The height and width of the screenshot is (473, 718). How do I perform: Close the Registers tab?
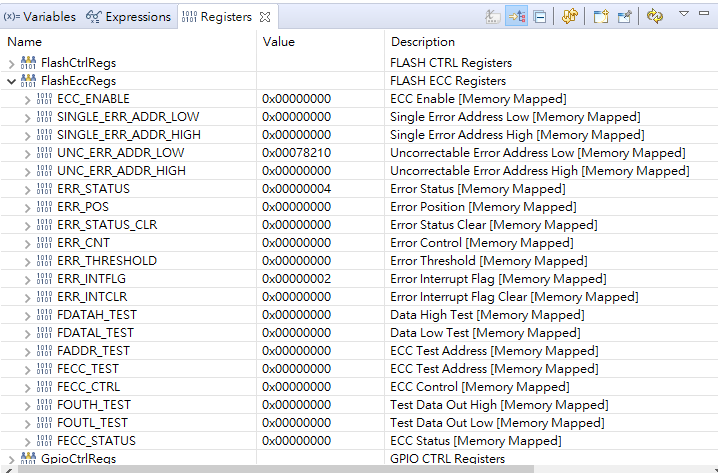(265, 17)
